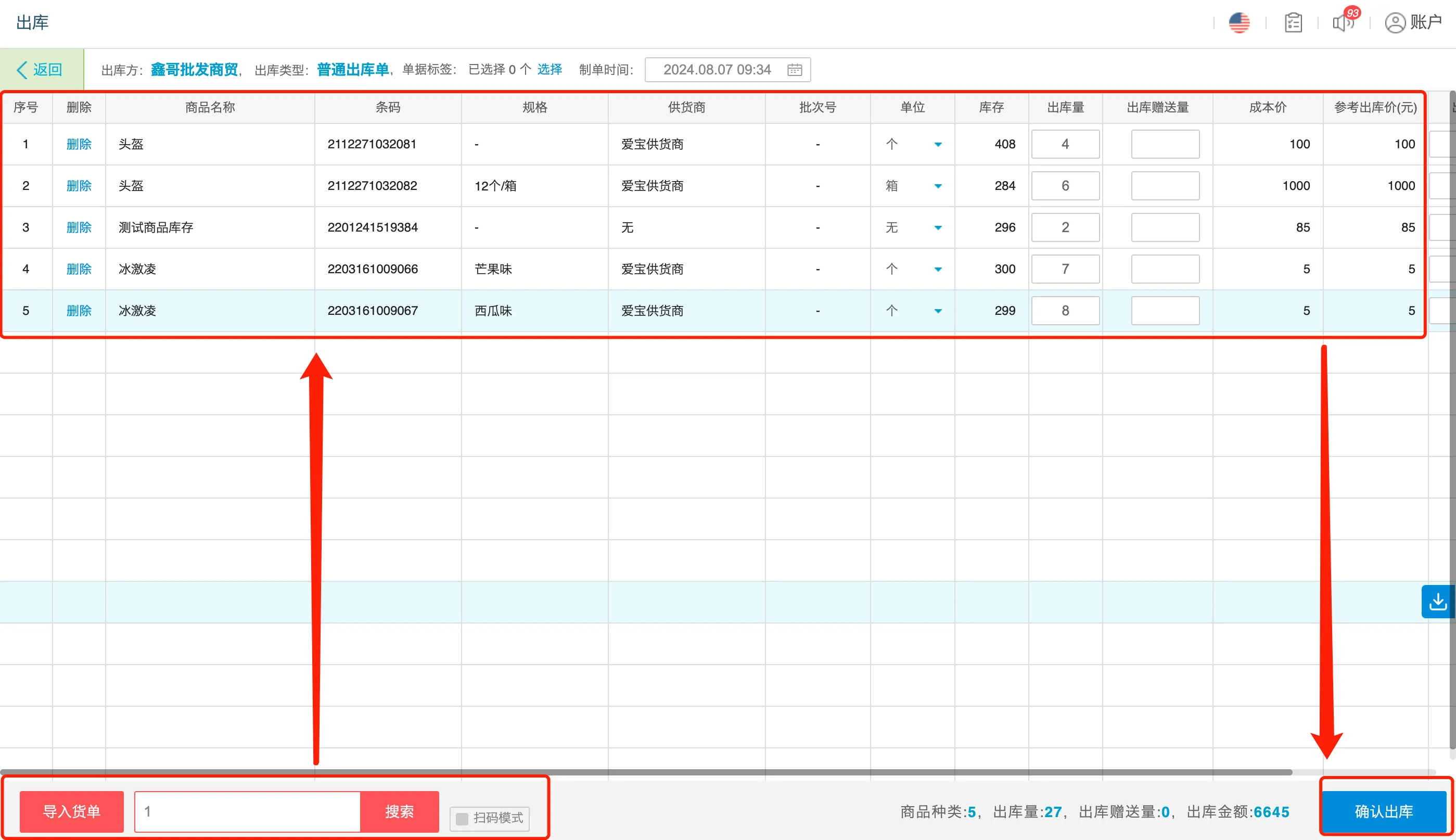Click the calendar icon in date field
This screenshot has width=1456, height=840.
pyautogui.click(x=794, y=70)
